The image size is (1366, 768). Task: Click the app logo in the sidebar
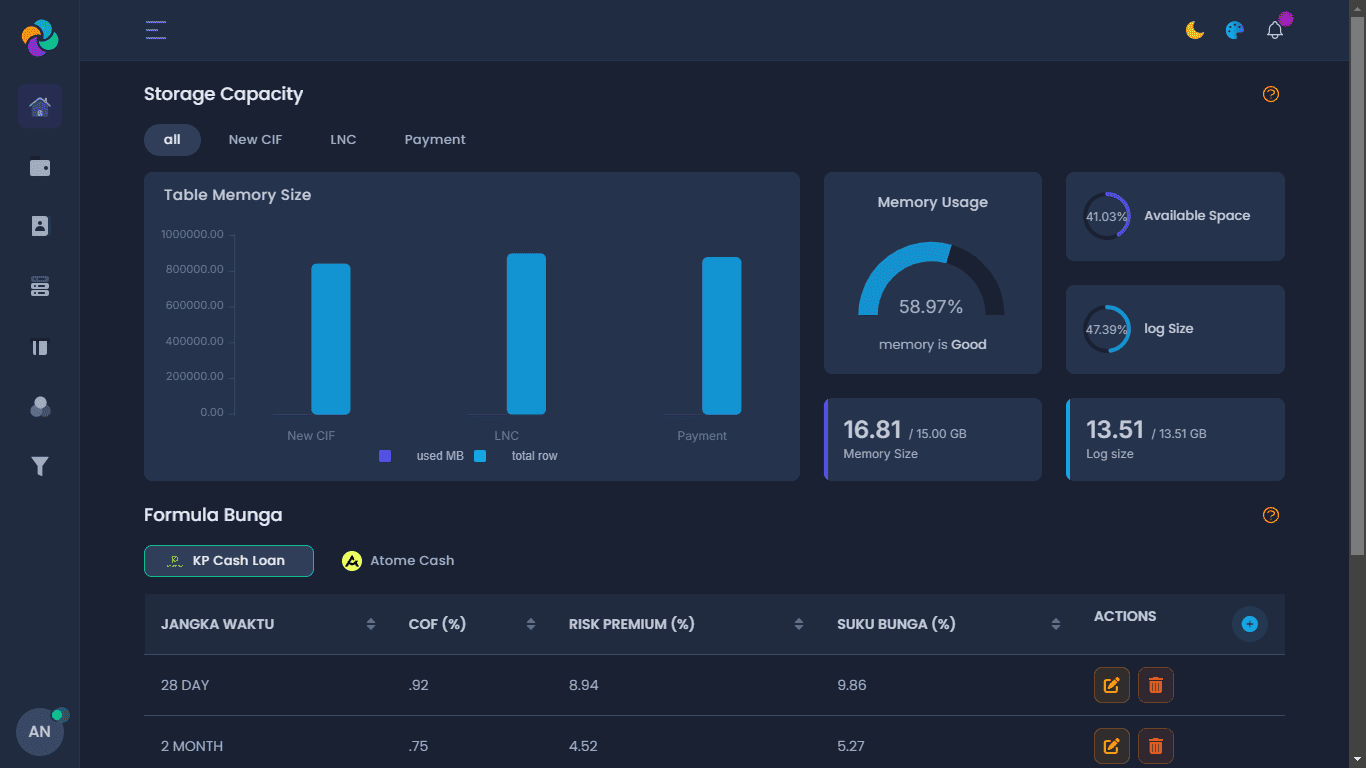[40, 38]
